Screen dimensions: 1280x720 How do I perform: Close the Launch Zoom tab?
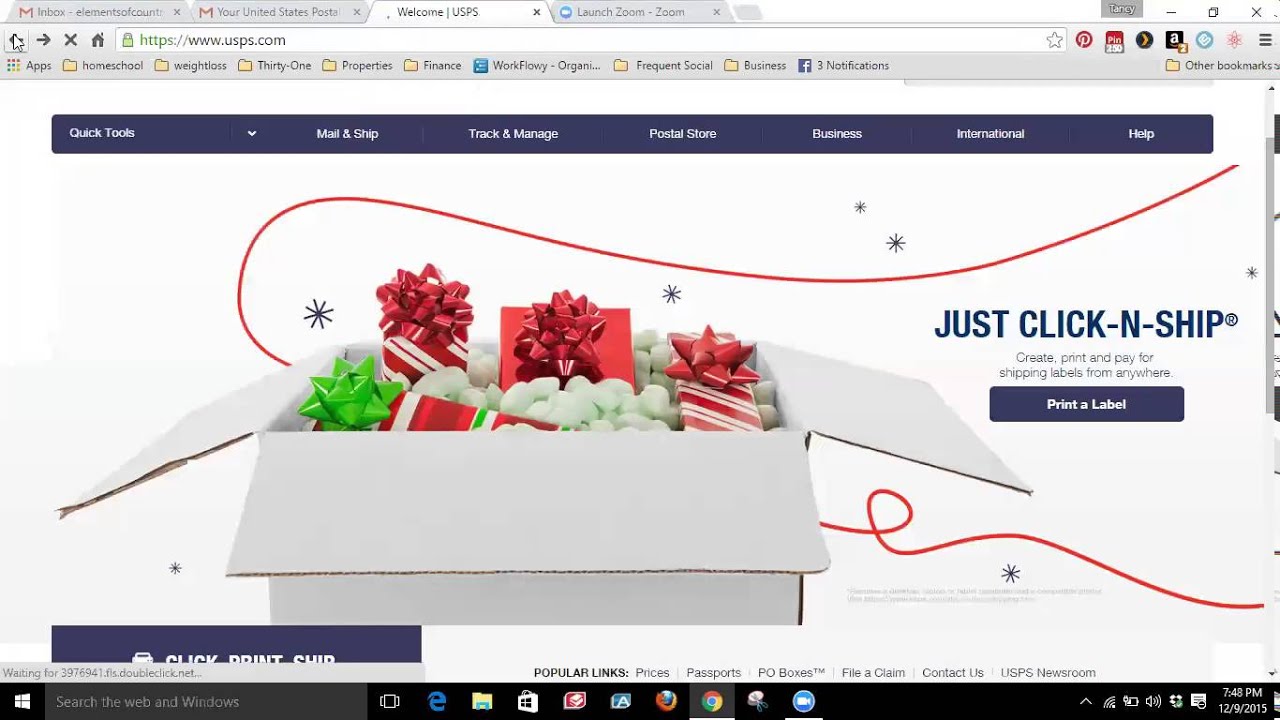point(716,12)
